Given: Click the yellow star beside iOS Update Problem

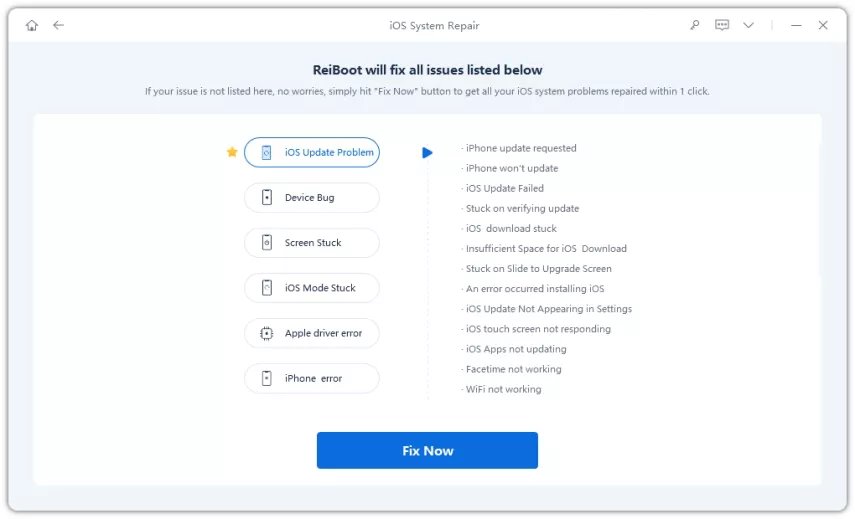Looking at the screenshot, I should tap(232, 152).
